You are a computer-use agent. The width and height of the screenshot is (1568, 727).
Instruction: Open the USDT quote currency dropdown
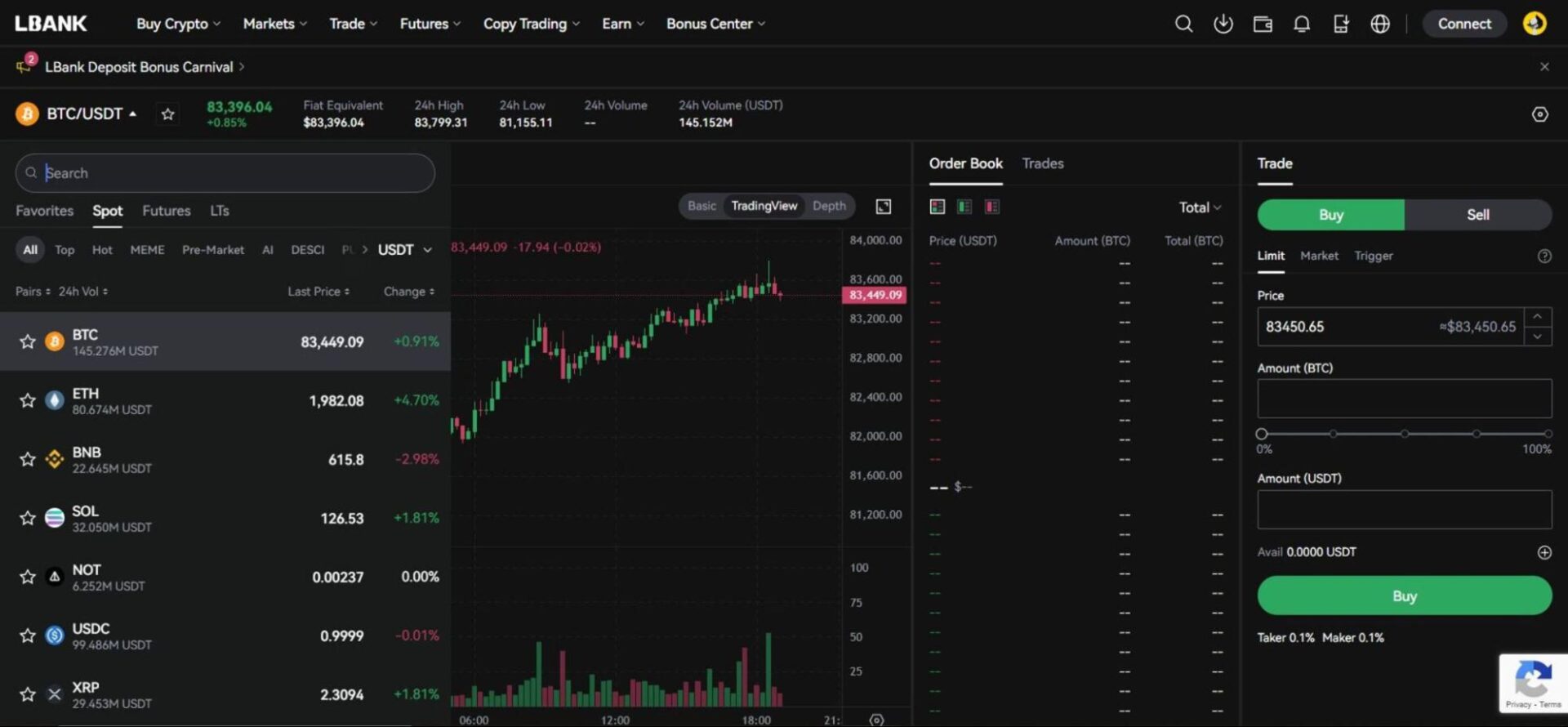pyautogui.click(x=405, y=250)
